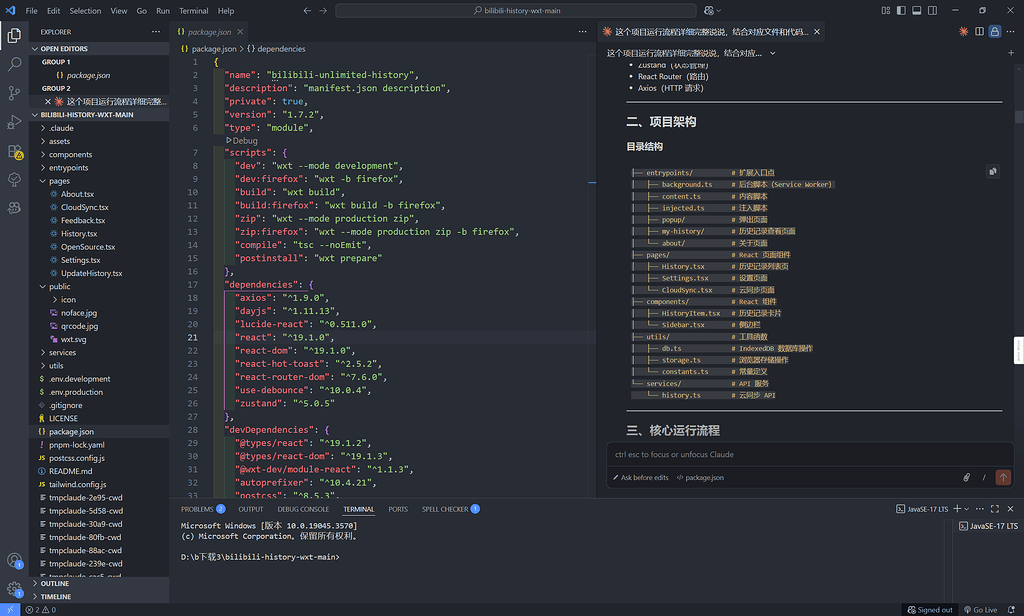The image size is (1024, 616).
Task: Go back with the navigation arrow
Action: point(307,10)
